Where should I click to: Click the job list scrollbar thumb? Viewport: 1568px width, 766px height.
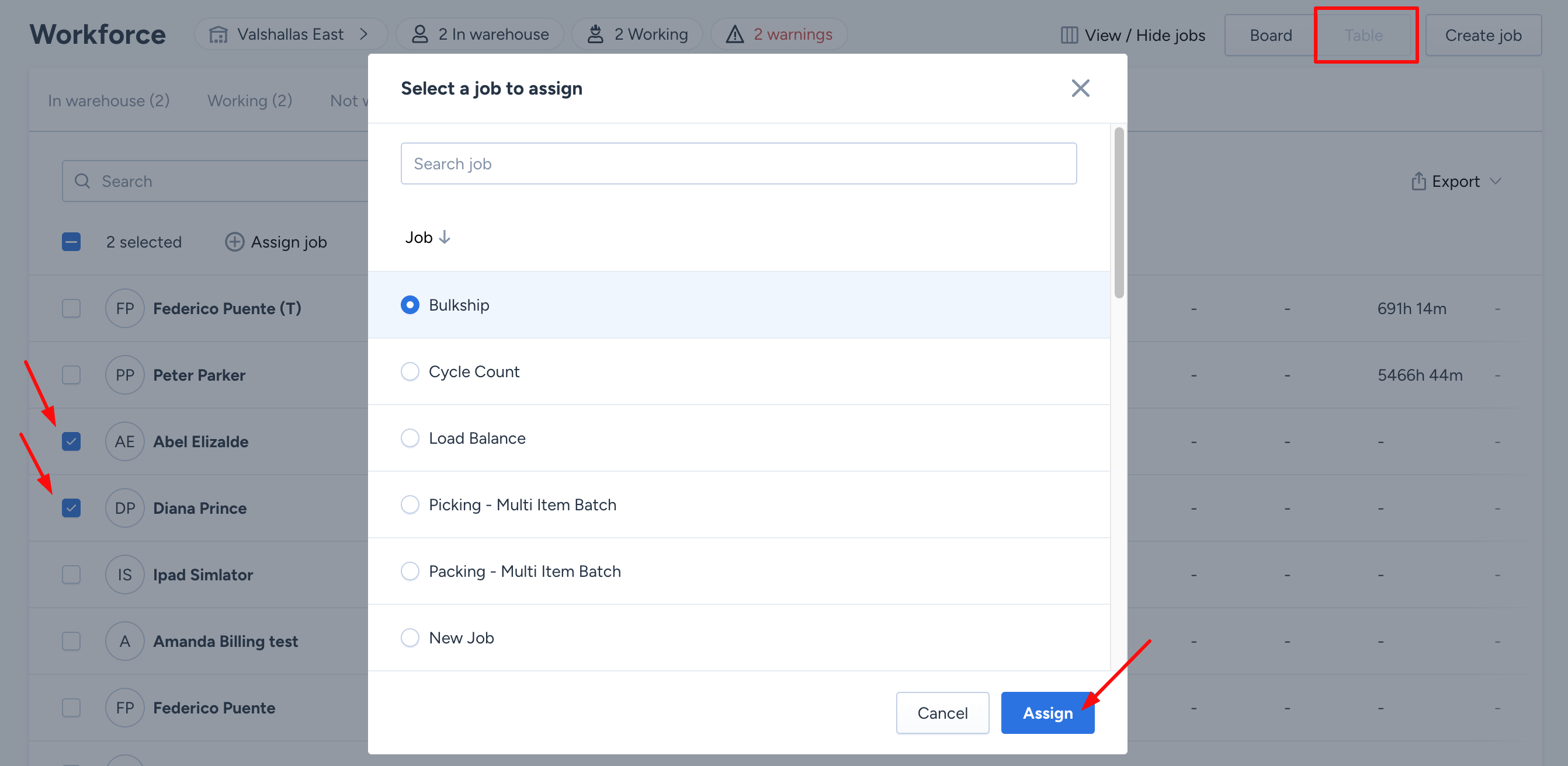tap(1119, 213)
